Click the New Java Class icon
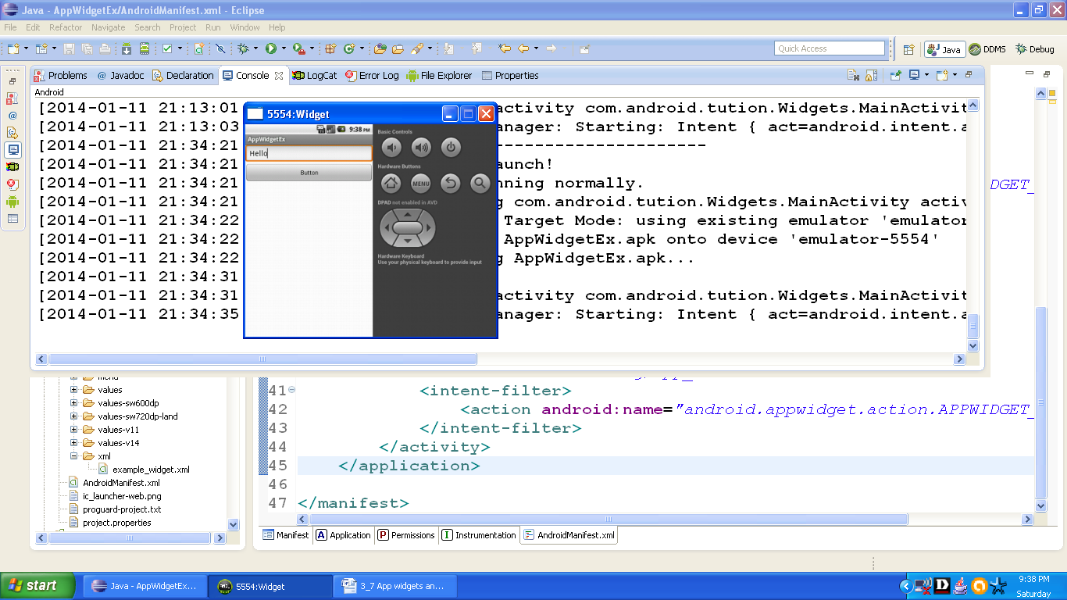The height and width of the screenshot is (600, 1067). 349,48
